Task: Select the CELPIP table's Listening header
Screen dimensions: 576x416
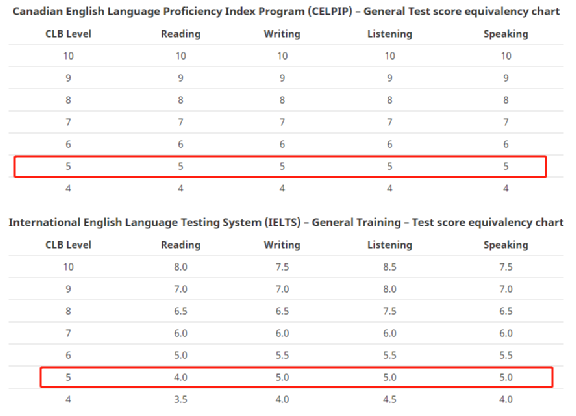Action: click(390, 34)
